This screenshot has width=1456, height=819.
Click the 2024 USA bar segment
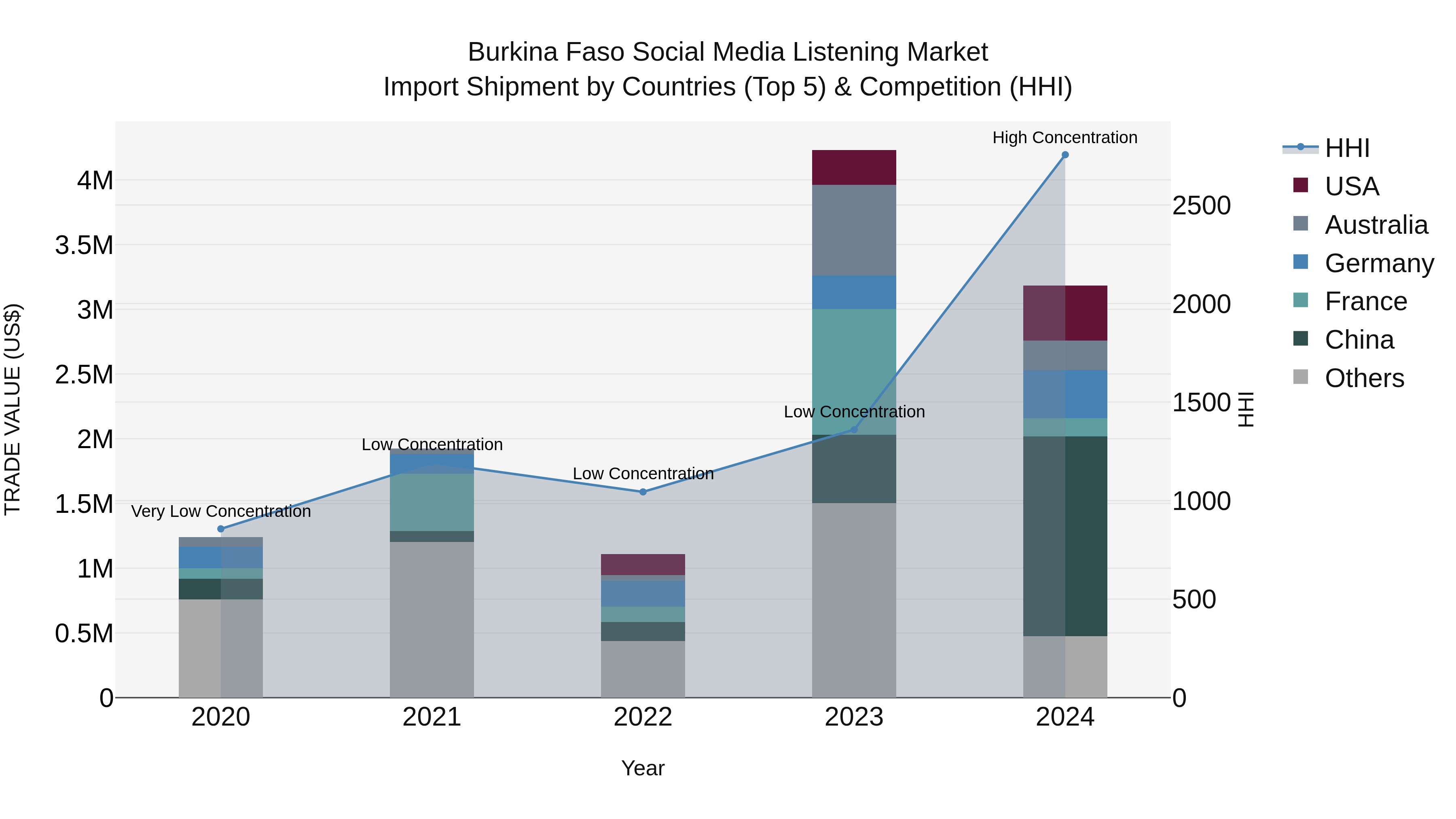(x=1065, y=313)
